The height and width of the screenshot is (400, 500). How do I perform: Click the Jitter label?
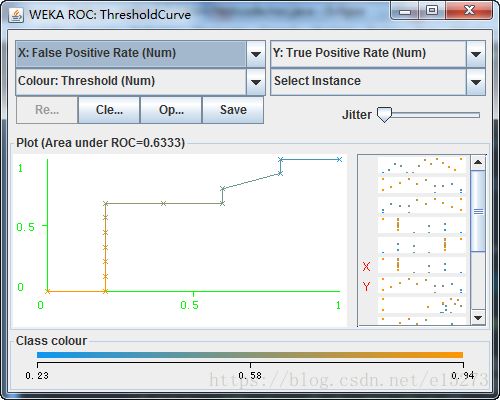point(357,115)
